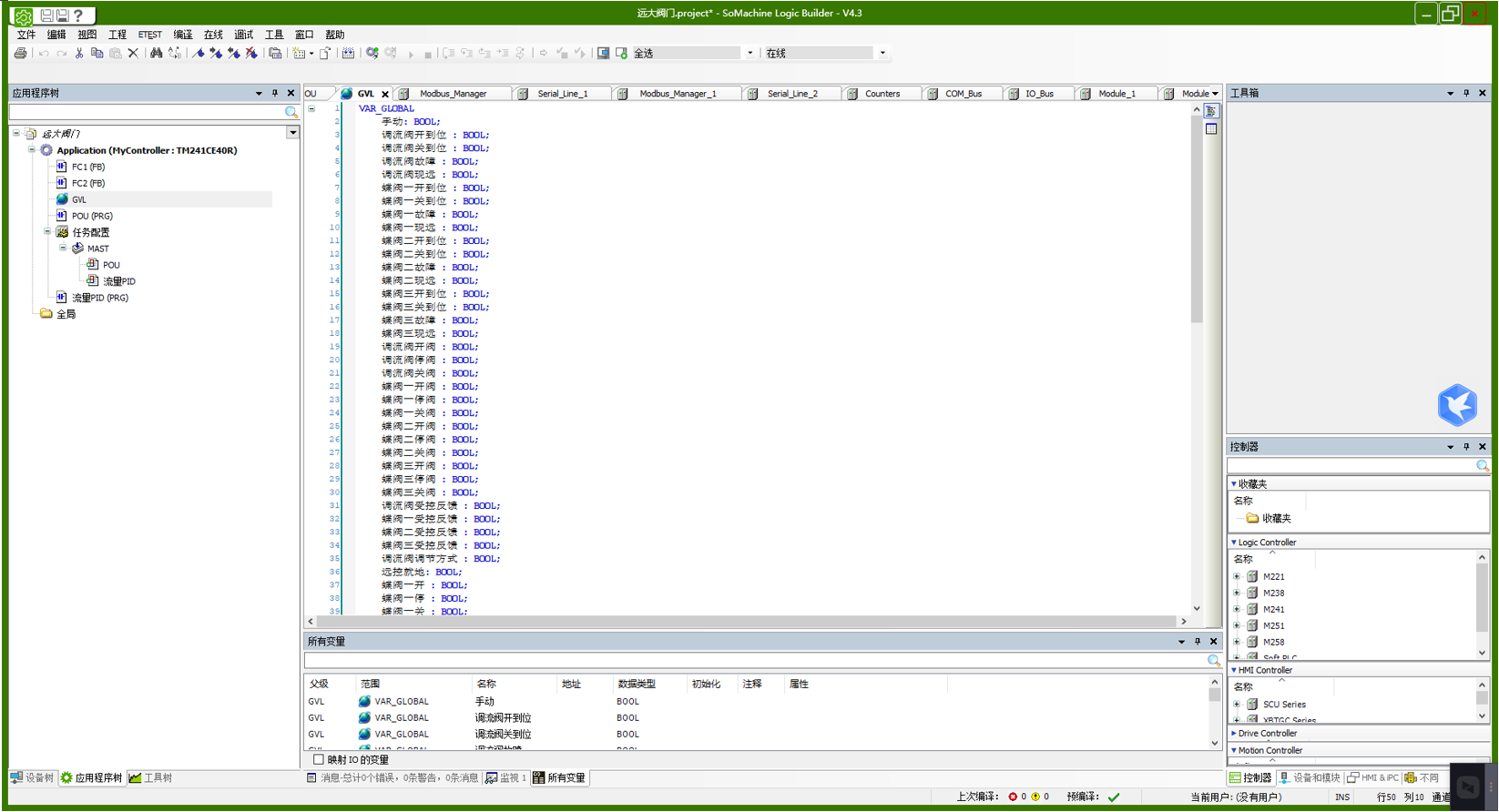Screen dimensions: 1499x812
Task: Collapse the 收藏夹 section
Action: click(1234, 484)
